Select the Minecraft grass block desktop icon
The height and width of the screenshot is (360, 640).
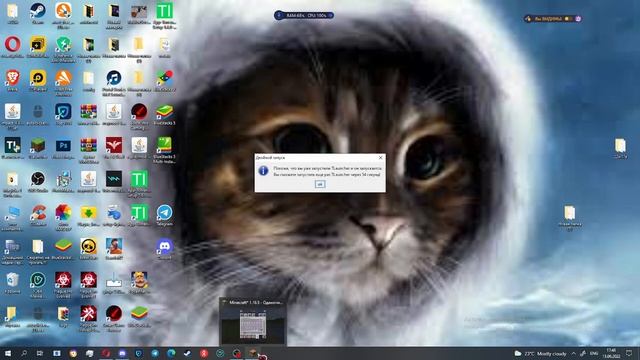[x=38, y=148]
